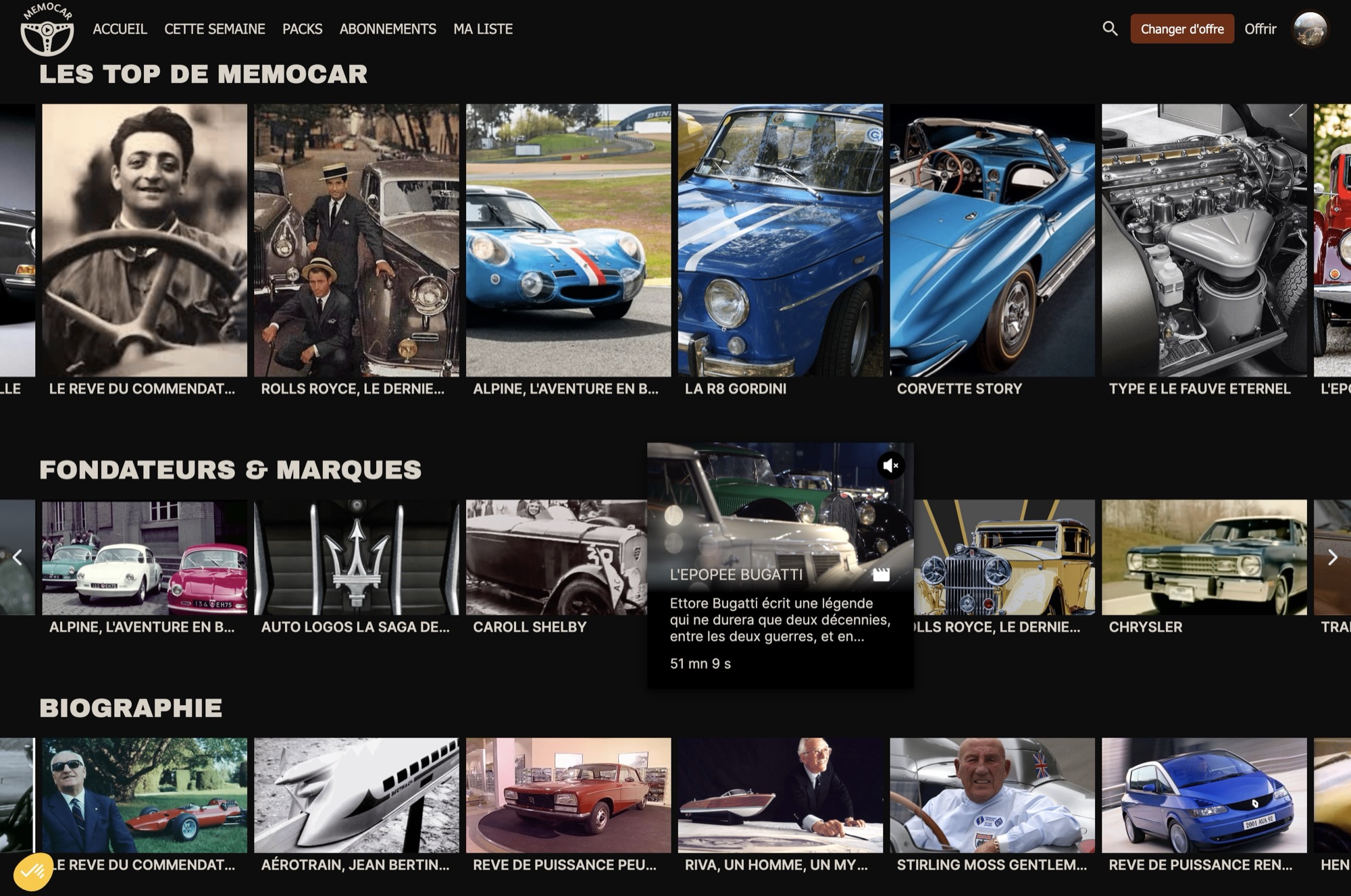Click the clapperboard icon on Bugatti card

(881, 575)
